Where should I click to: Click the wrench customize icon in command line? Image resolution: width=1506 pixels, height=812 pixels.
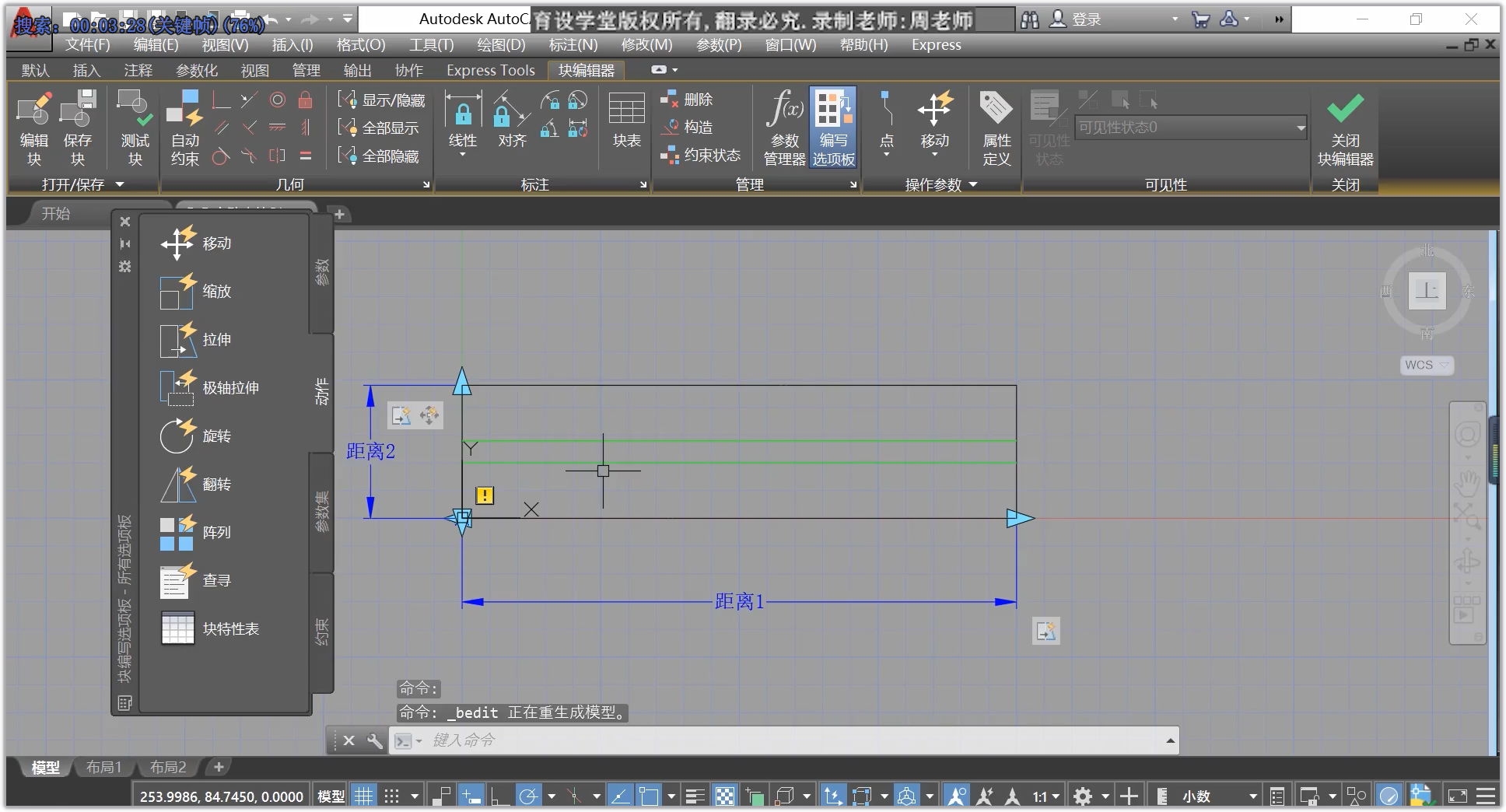374,740
